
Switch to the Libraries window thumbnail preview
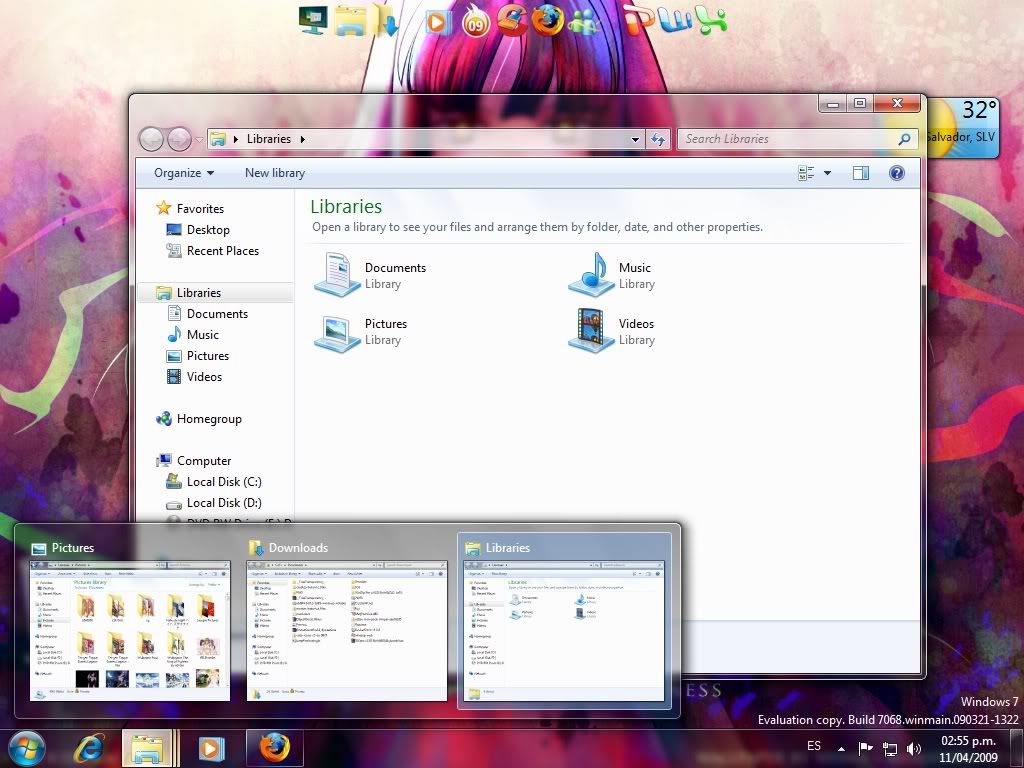pos(564,621)
